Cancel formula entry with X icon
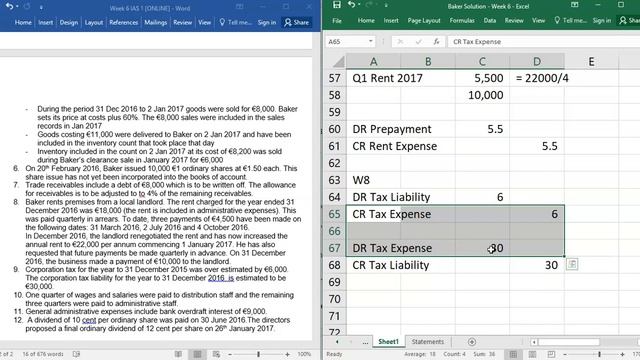The height and width of the screenshot is (360, 640). (400, 42)
